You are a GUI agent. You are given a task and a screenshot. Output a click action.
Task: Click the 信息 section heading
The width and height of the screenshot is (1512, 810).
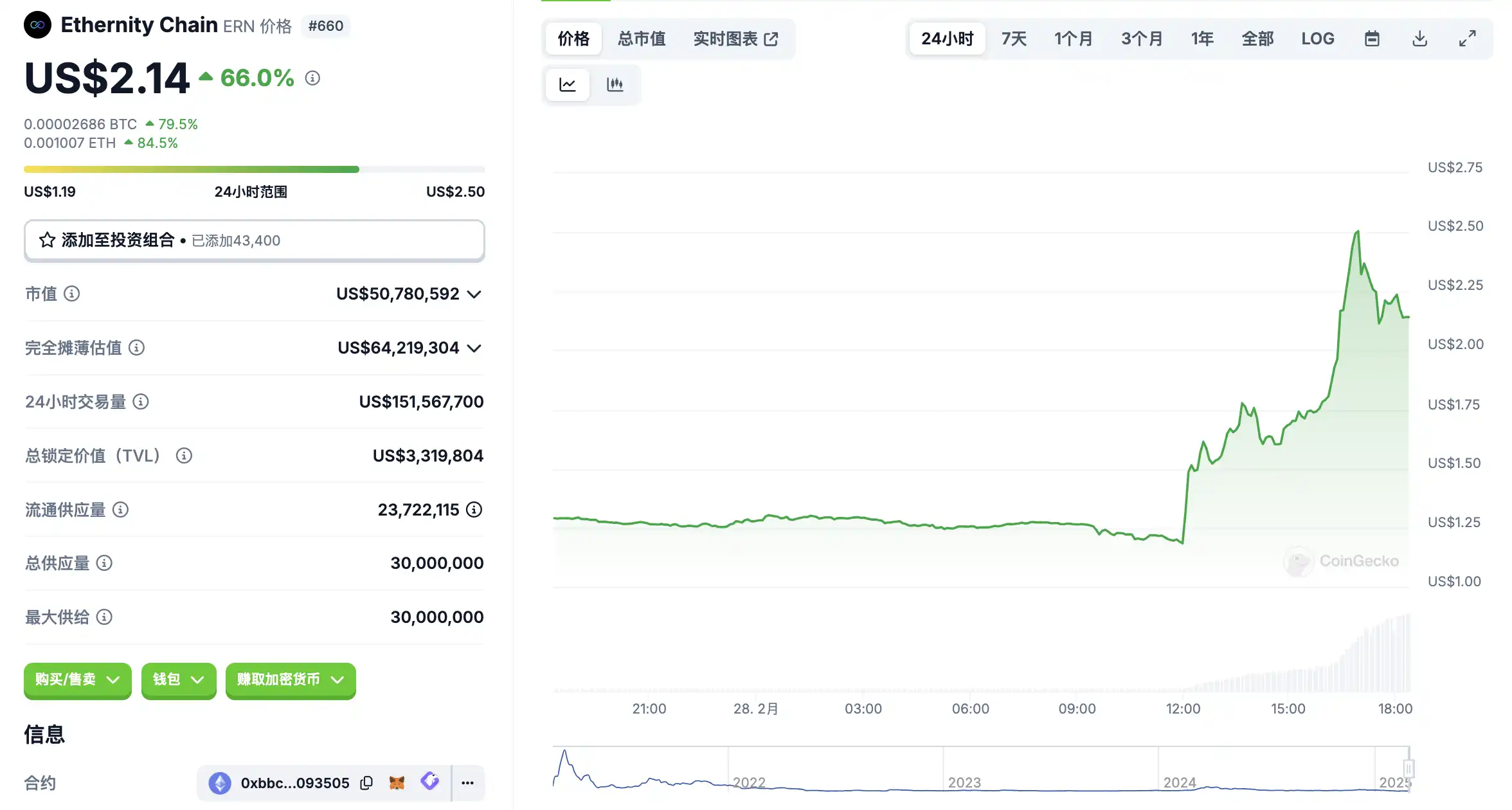(44, 734)
